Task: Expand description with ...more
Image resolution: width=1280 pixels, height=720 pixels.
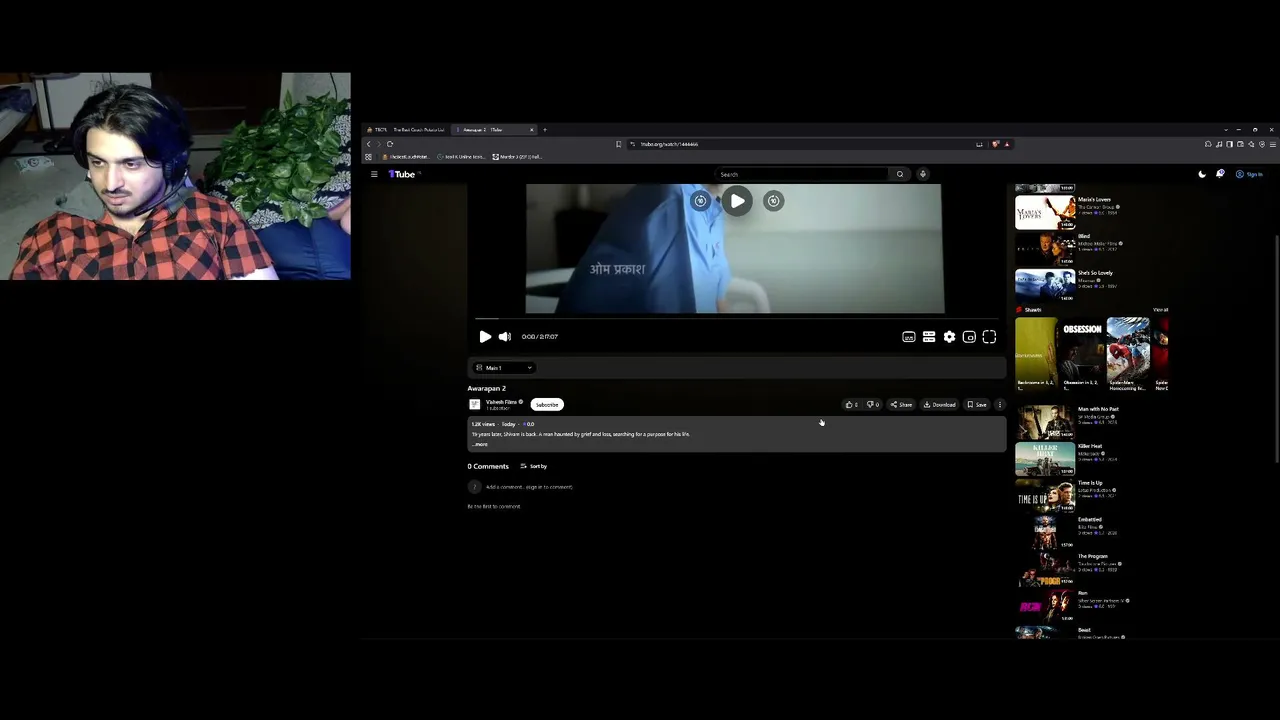Action: (x=481, y=444)
